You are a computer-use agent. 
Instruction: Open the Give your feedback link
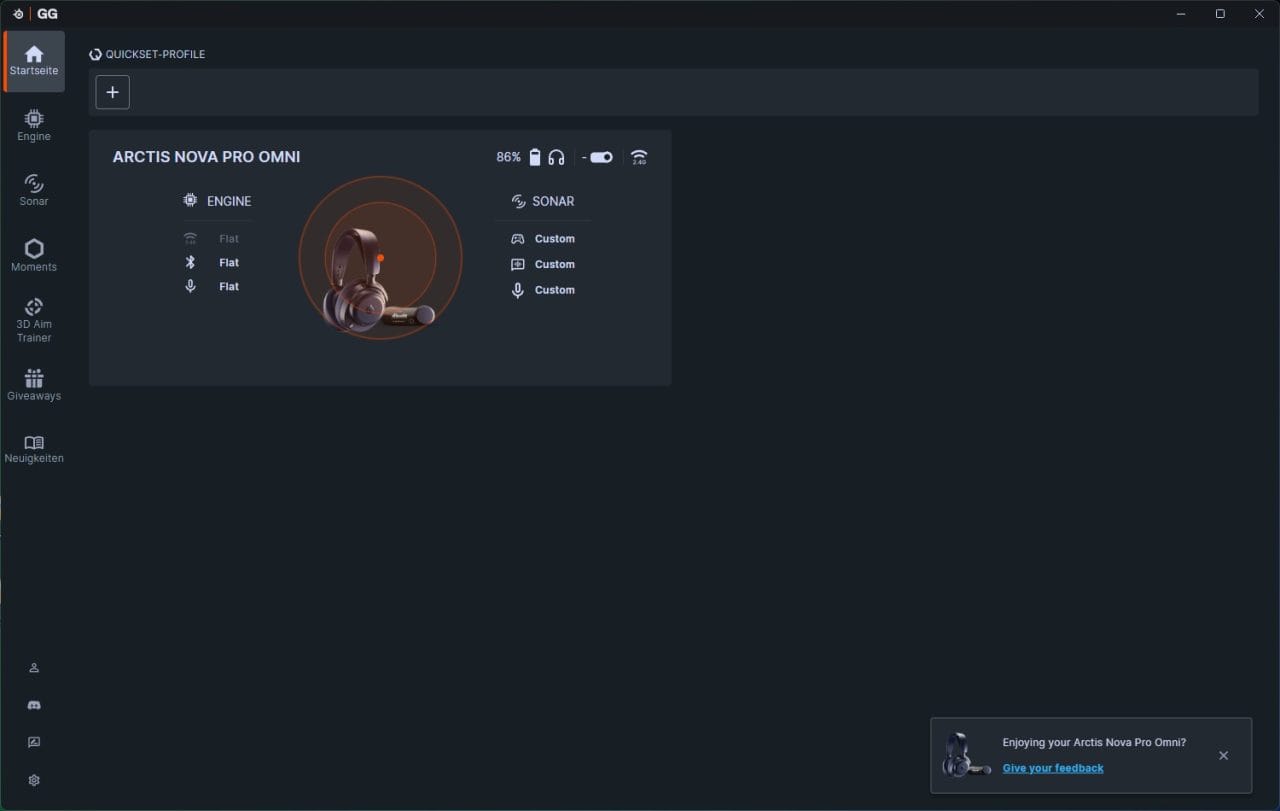point(1053,768)
